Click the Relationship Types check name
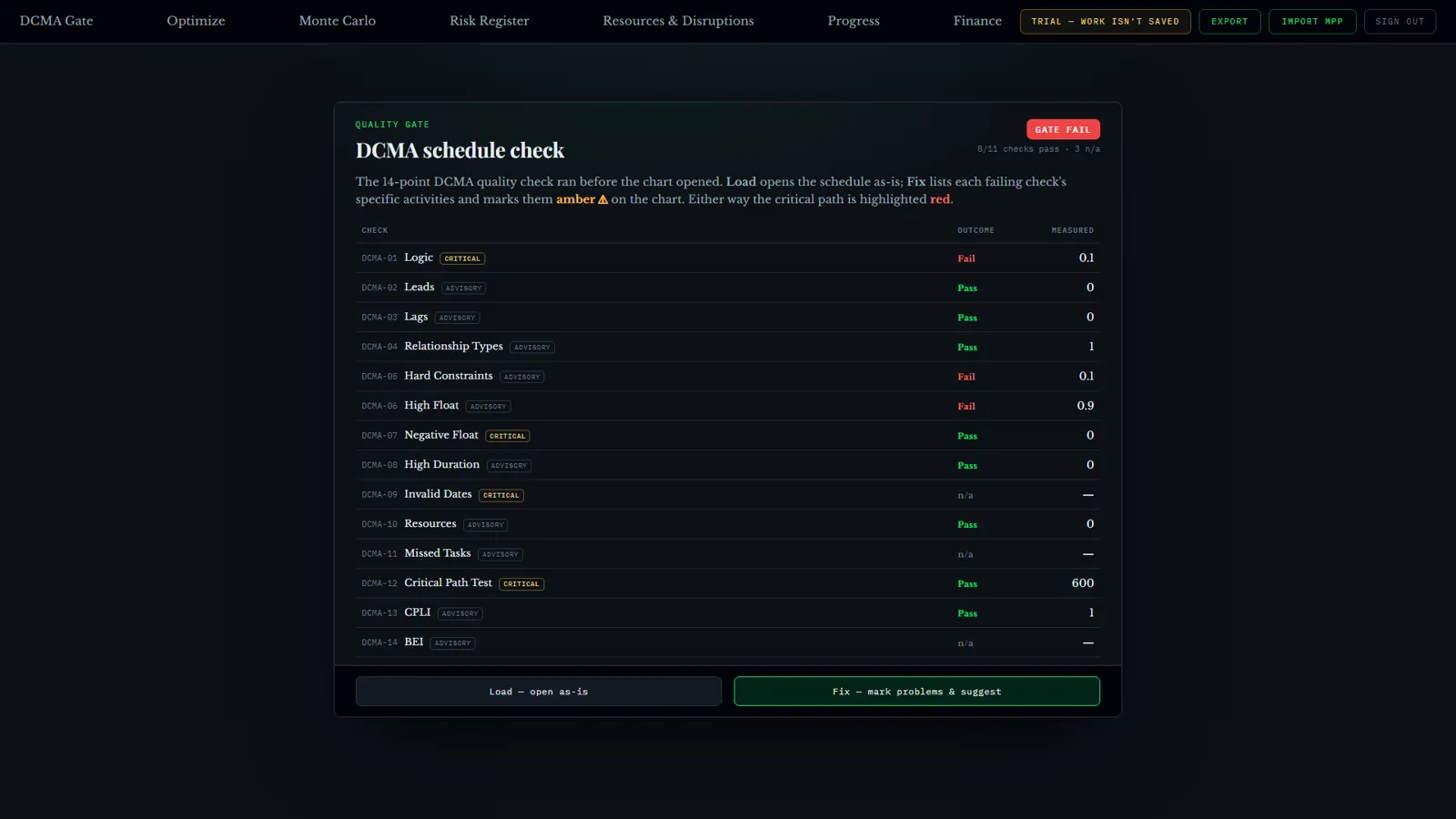Screen dimensions: 1456x819 [x=453, y=347]
